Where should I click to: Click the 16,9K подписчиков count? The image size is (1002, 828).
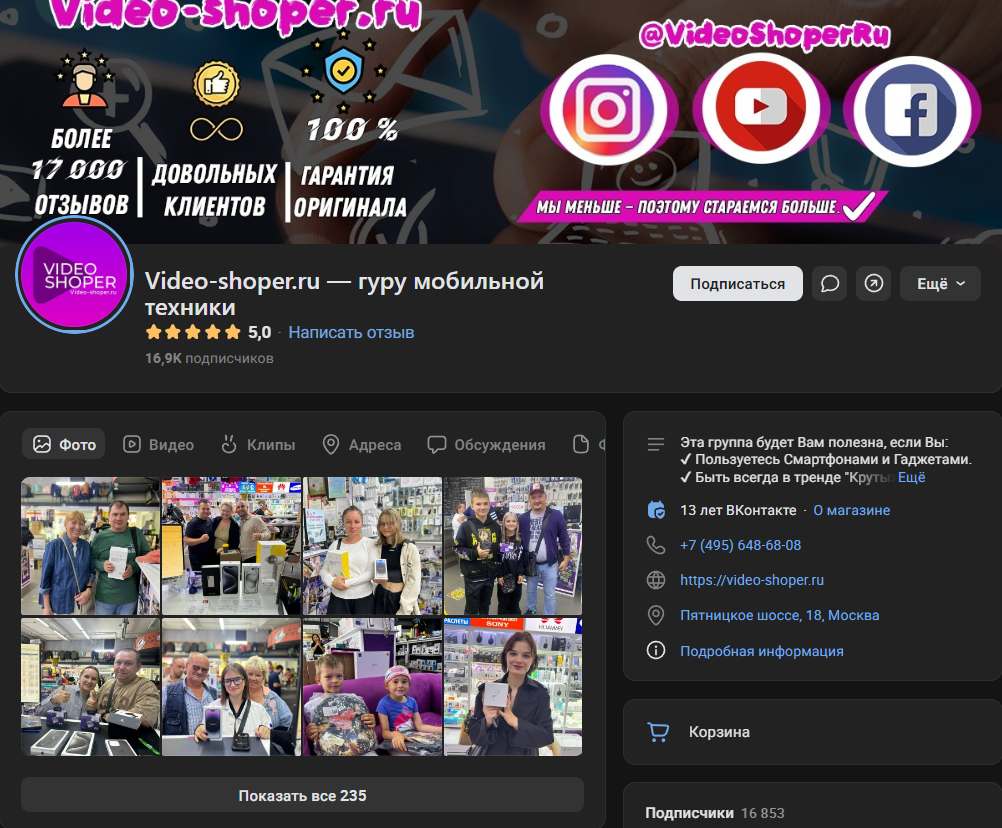209,358
